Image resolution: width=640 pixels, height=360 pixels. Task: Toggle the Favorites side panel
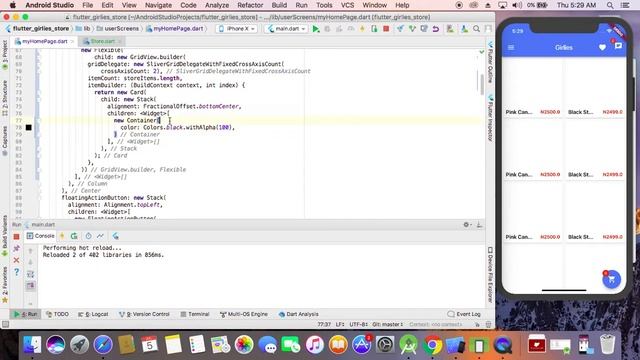pyautogui.click(x=5, y=284)
